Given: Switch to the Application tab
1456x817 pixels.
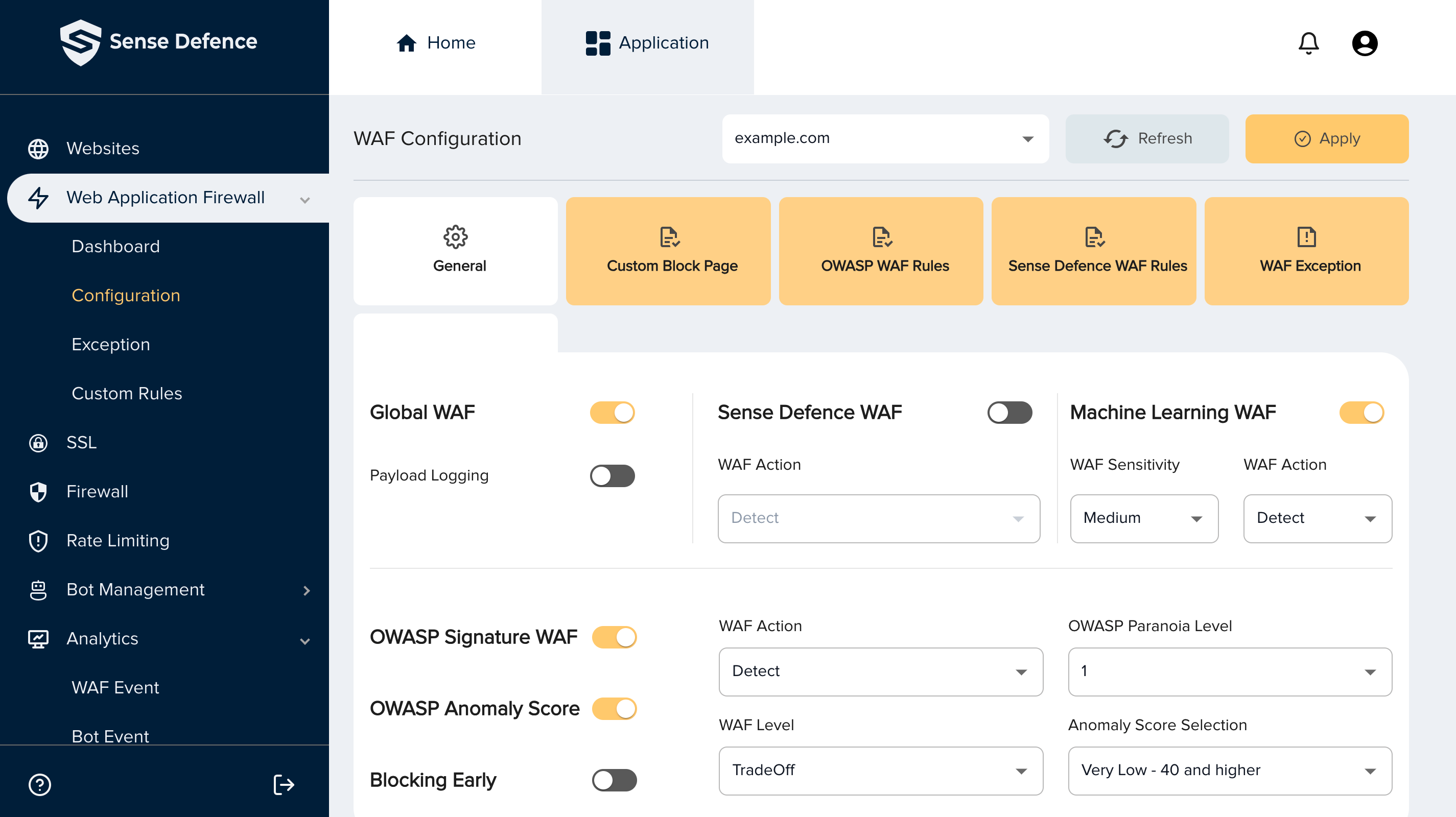Looking at the screenshot, I should (x=647, y=47).
